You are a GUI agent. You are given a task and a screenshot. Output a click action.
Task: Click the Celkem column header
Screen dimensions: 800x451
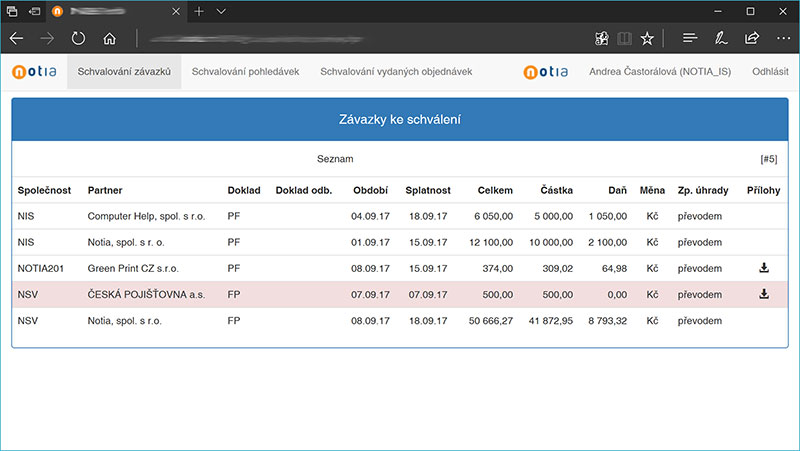[x=495, y=190]
